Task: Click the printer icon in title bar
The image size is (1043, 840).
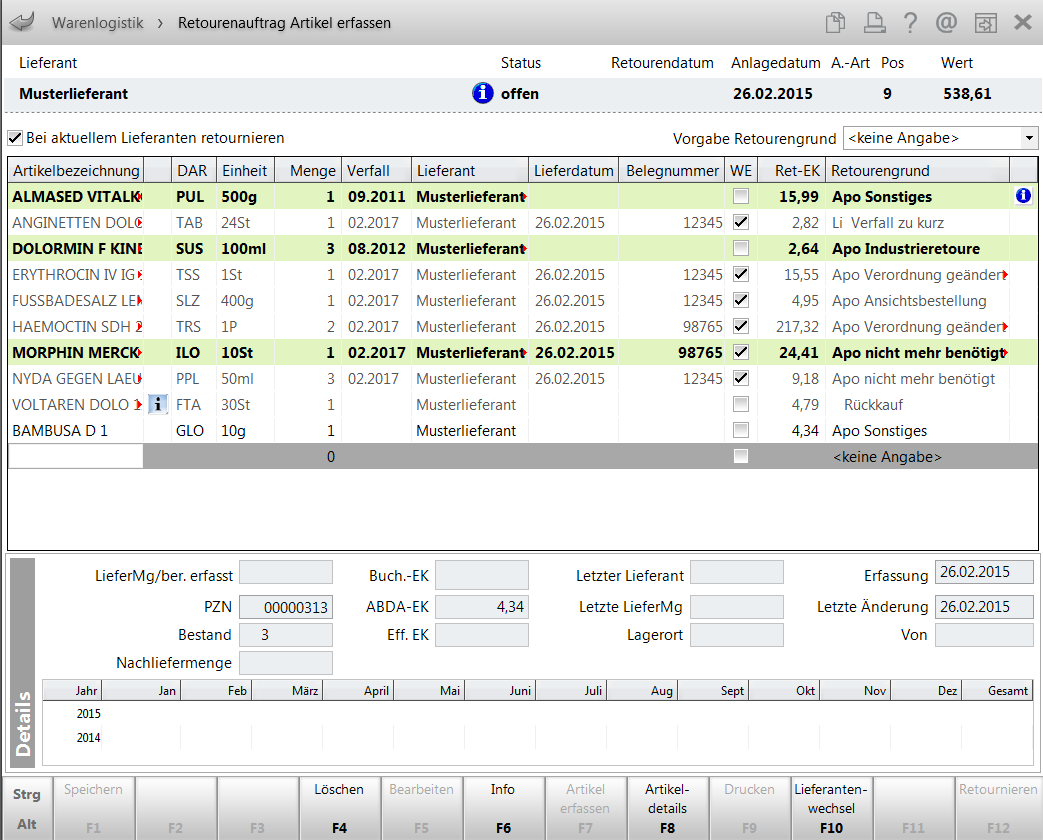Action: tap(874, 22)
